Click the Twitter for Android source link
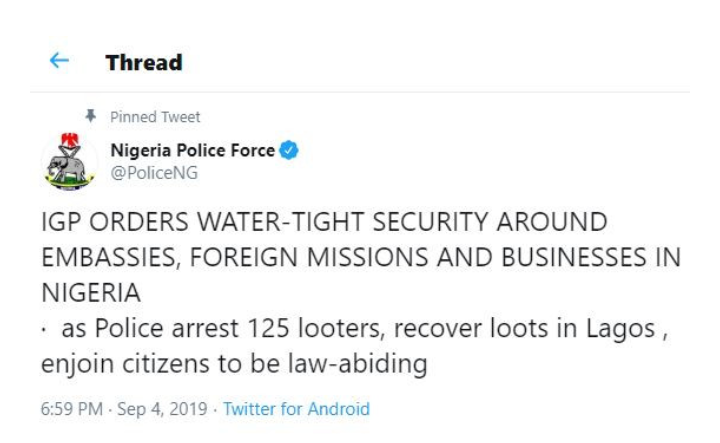This screenshot has width=720, height=443. [296, 409]
